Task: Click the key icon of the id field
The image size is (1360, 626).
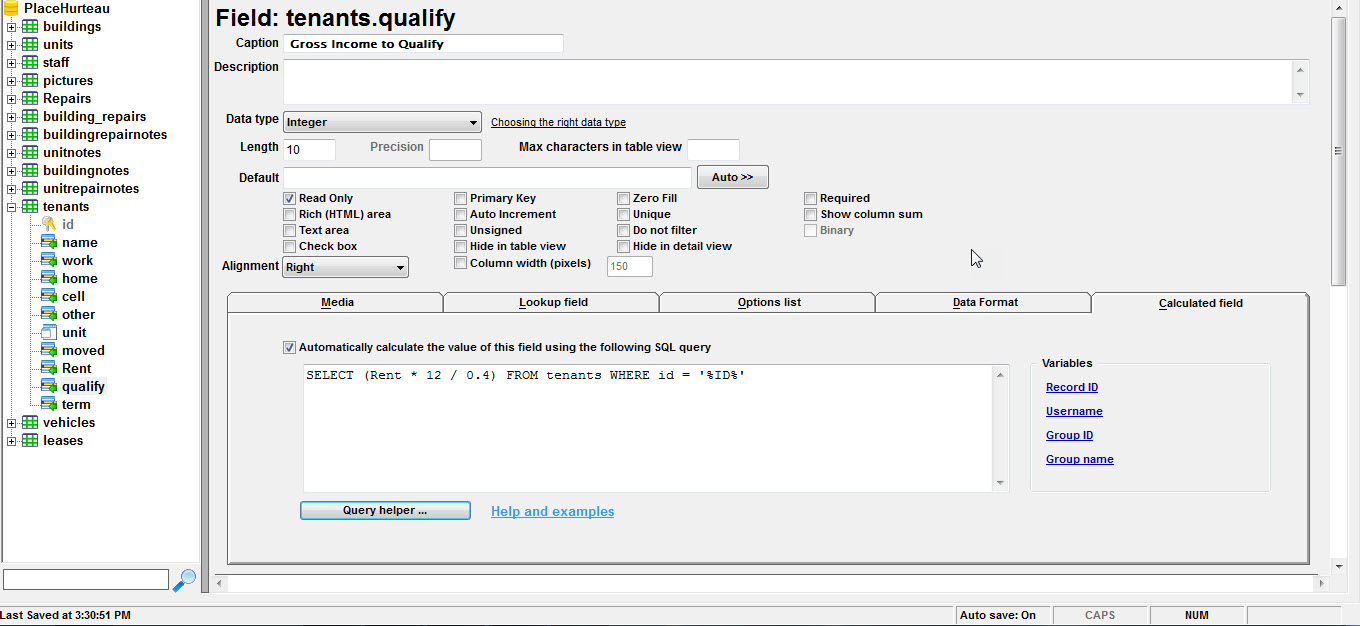Action: 49,225
